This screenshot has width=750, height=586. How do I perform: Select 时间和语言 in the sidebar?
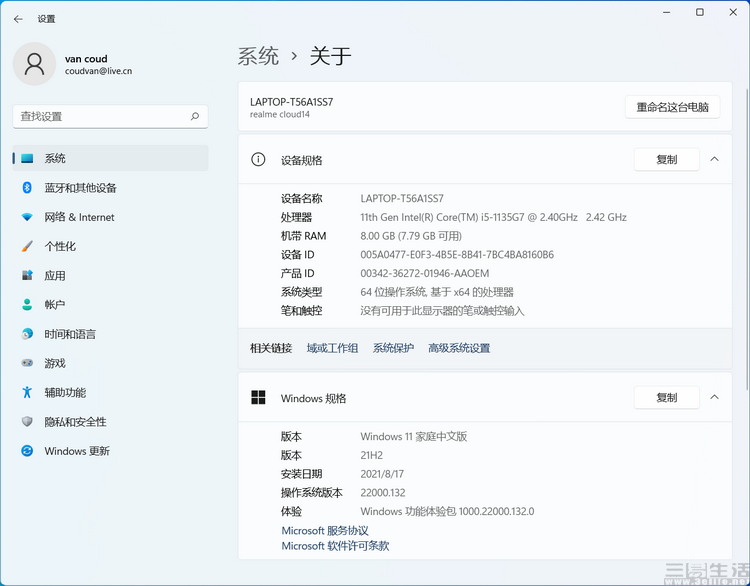pos(110,334)
